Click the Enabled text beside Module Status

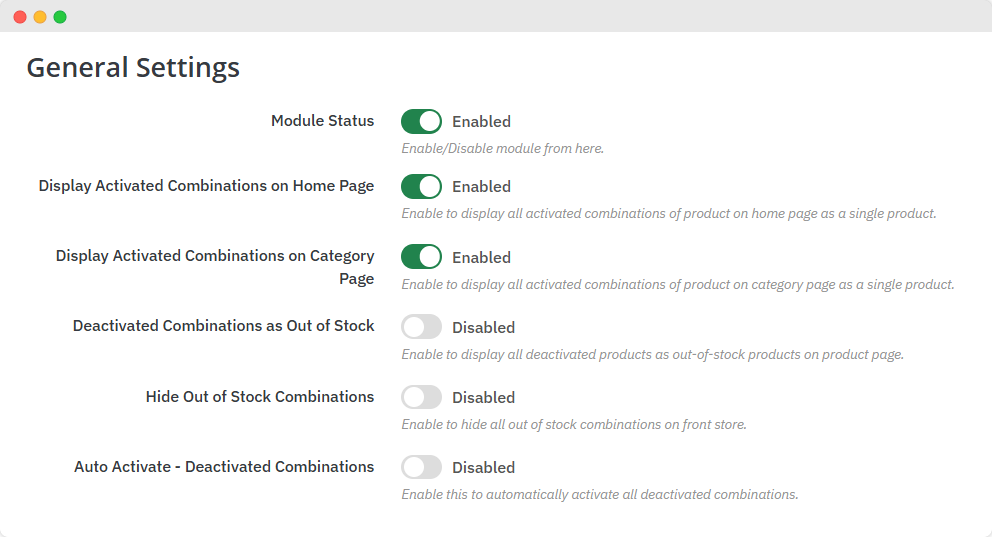coord(481,122)
